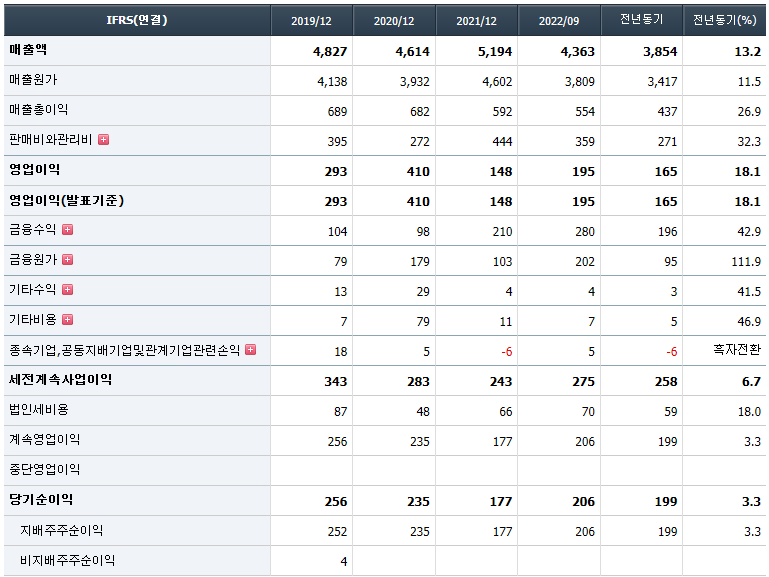Click the 금융수익 label text
The width and height of the screenshot is (769, 577).
point(32,229)
